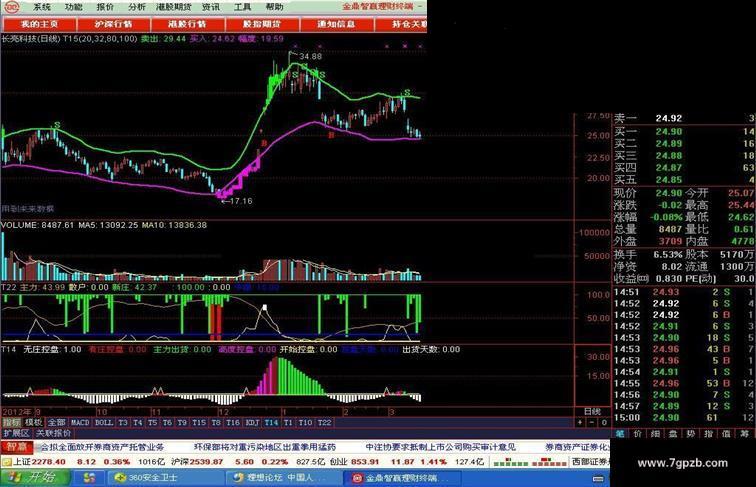Select the 全部 indicator tab
The height and width of the screenshot is (487, 756).
pyautogui.click(x=56, y=422)
